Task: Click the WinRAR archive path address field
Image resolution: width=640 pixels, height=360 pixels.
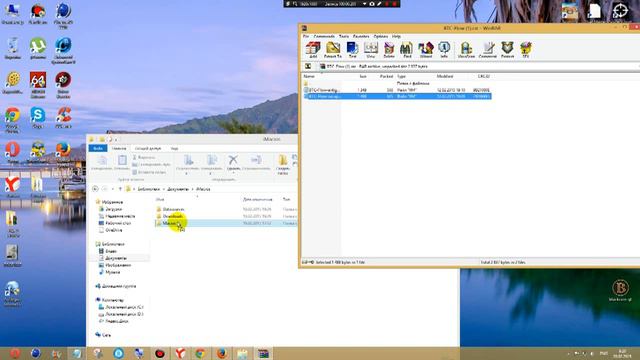Action: click(478, 66)
